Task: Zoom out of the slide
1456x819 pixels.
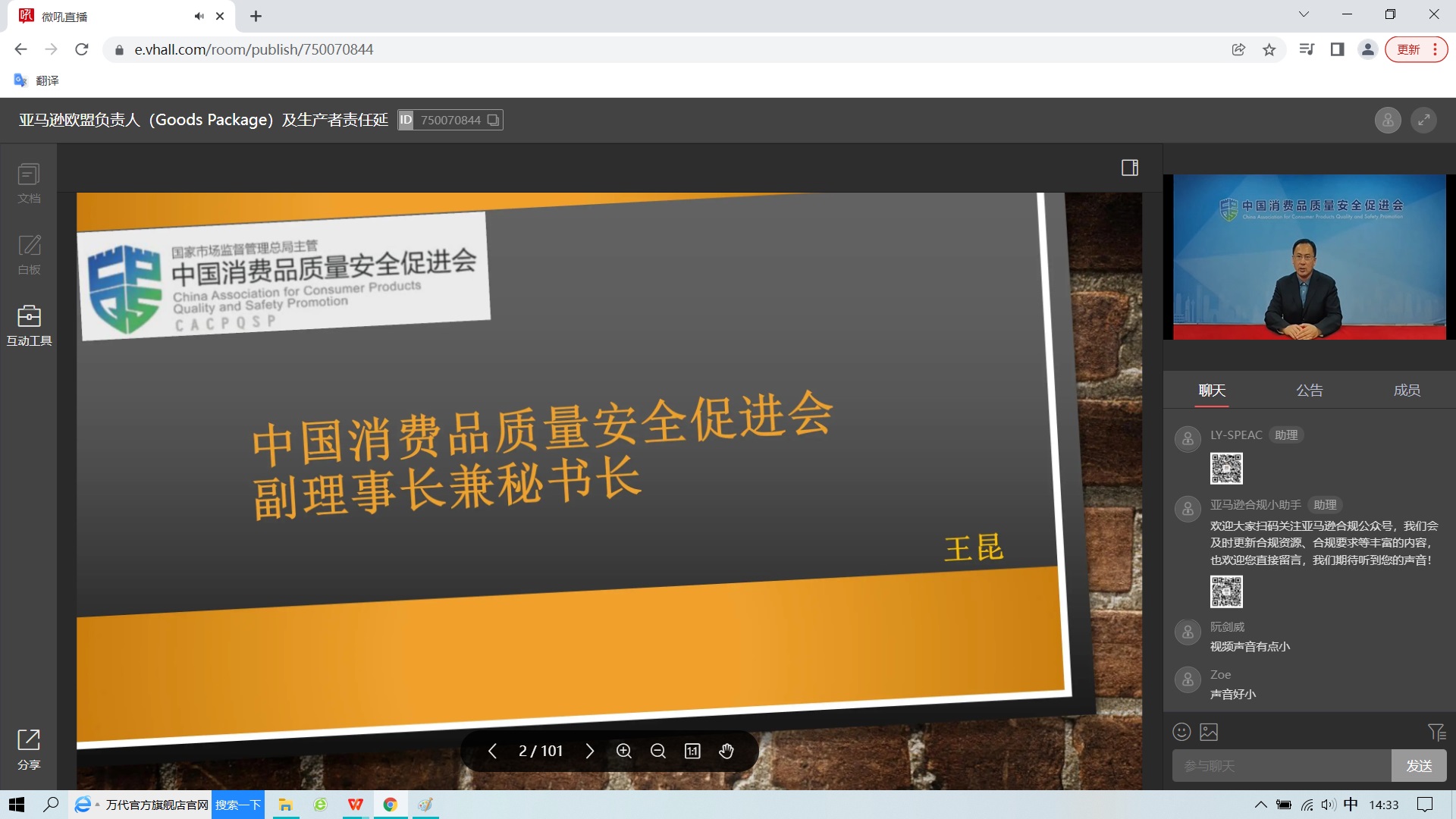Action: [x=657, y=751]
